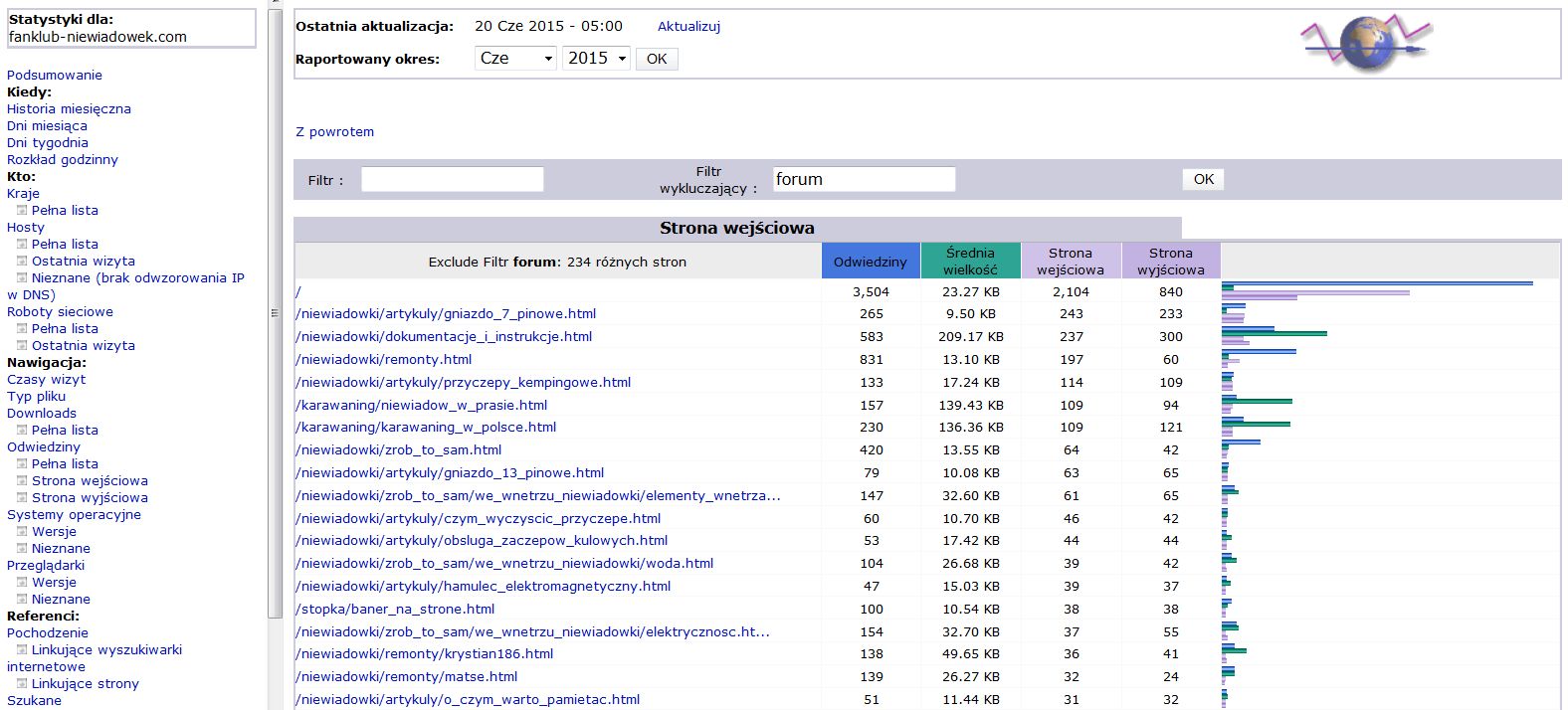Image resolution: width=1568 pixels, height=710 pixels.
Task: Click the 'Aktualizuj' update link
Action: pyautogui.click(x=688, y=27)
